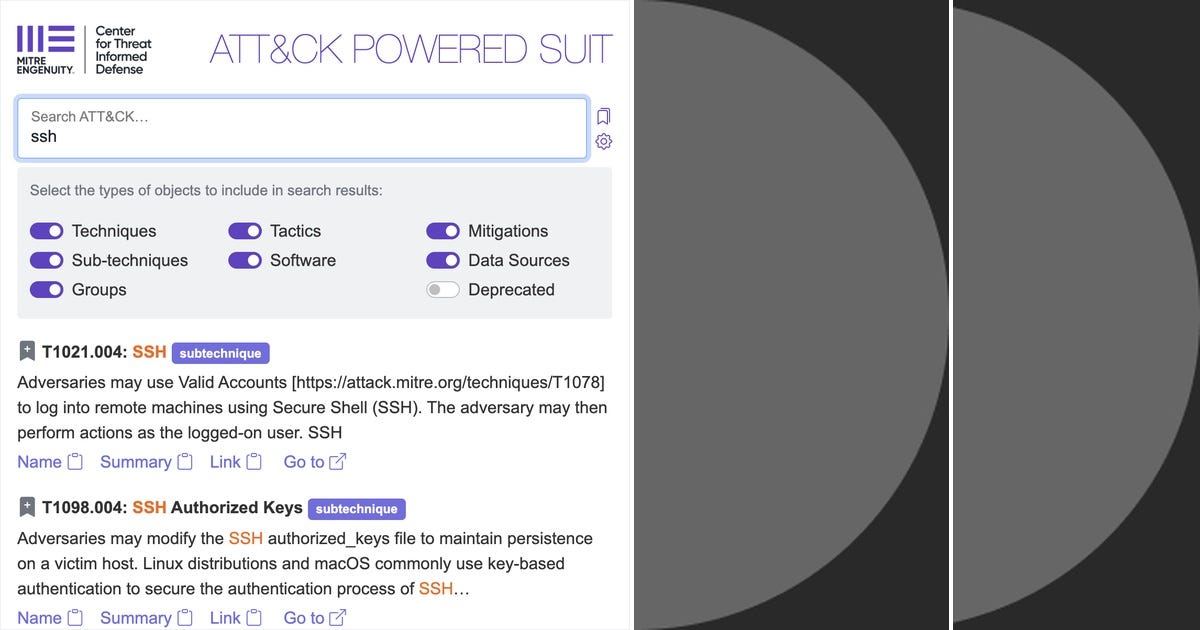The width and height of the screenshot is (1200, 630).
Task: Click the external-link icon next to Go to
Action: (337, 461)
